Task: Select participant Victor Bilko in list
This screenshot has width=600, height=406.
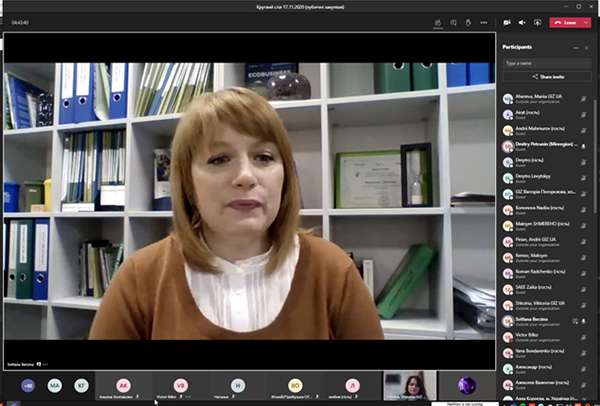Action: [546, 337]
